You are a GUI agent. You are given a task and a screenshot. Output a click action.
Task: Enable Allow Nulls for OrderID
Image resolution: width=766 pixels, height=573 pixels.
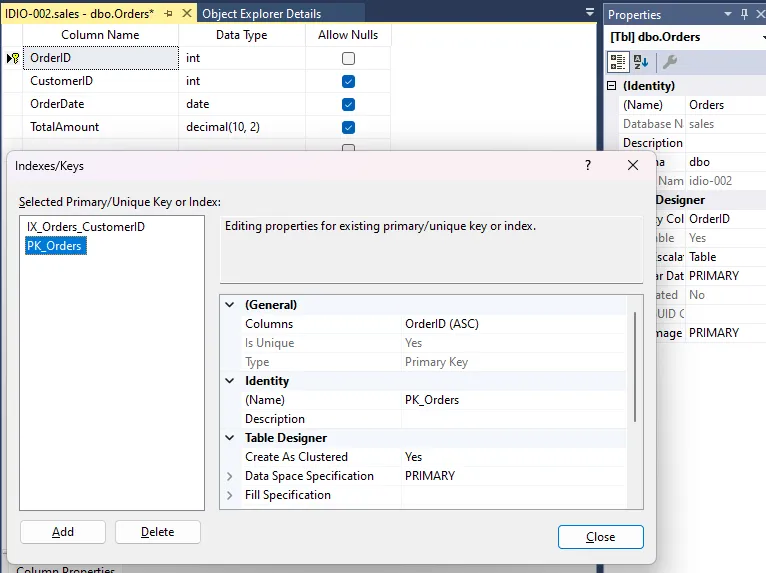click(x=348, y=58)
